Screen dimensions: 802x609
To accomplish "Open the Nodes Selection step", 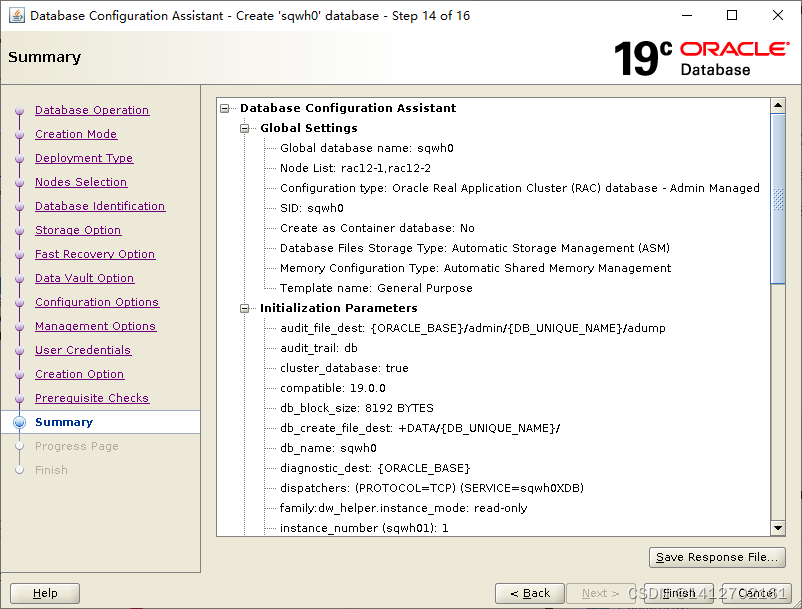I will [x=81, y=182].
